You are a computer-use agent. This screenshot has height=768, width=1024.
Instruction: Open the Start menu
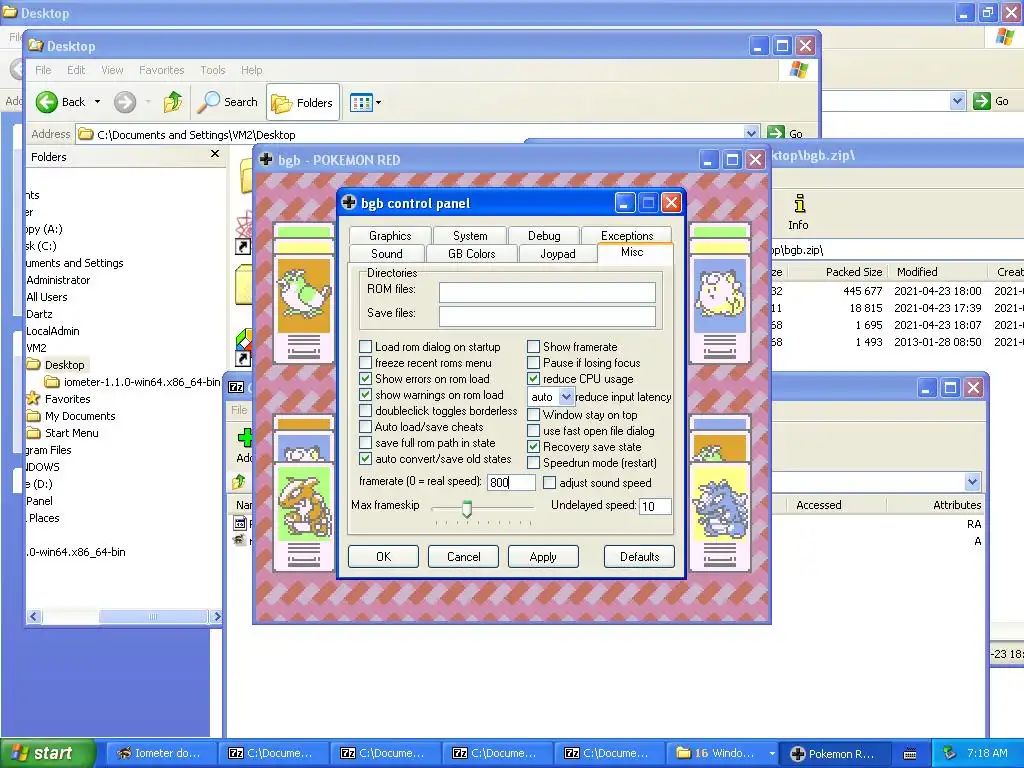(x=48, y=753)
